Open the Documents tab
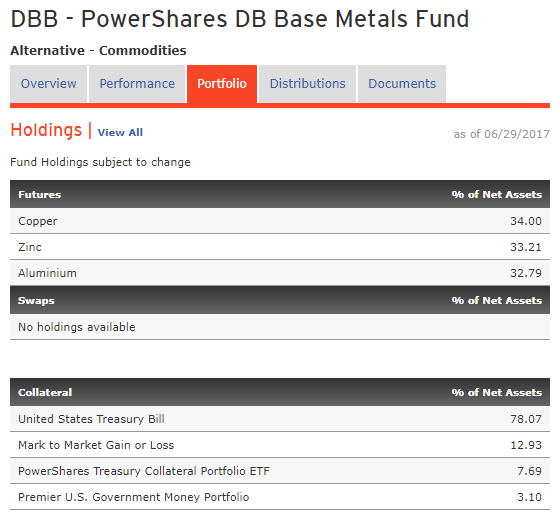The image size is (559, 527). coord(402,84)
